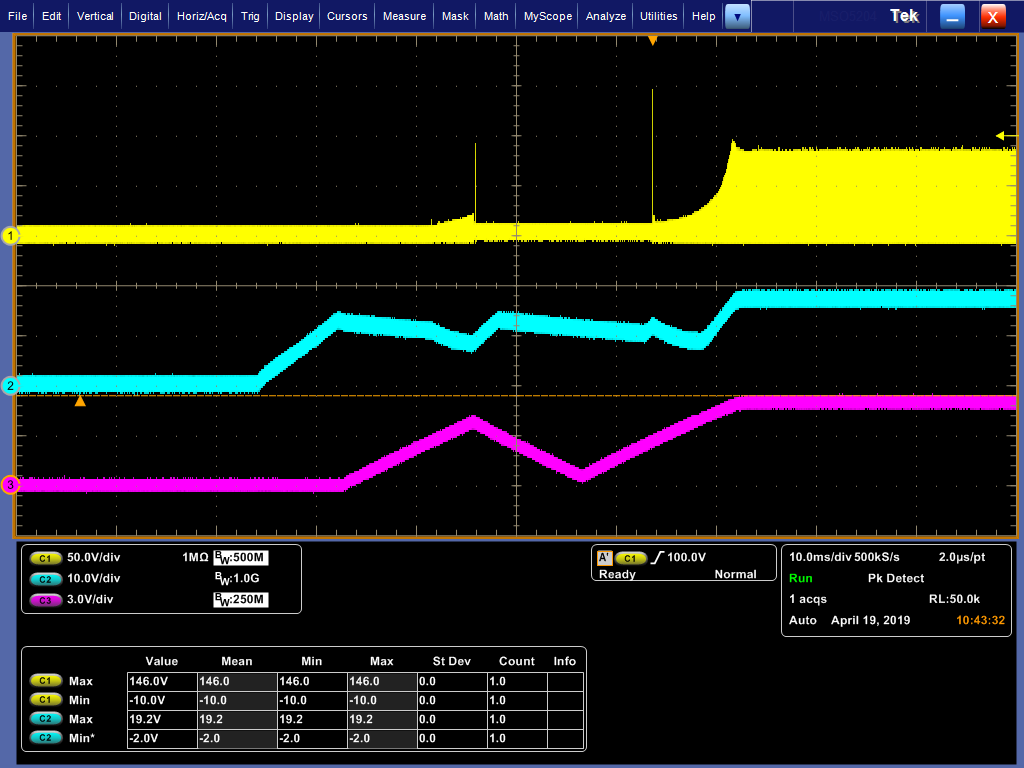Open the Utilities menu
Viewport: 1024px width, 768px height.
point(658,16)
